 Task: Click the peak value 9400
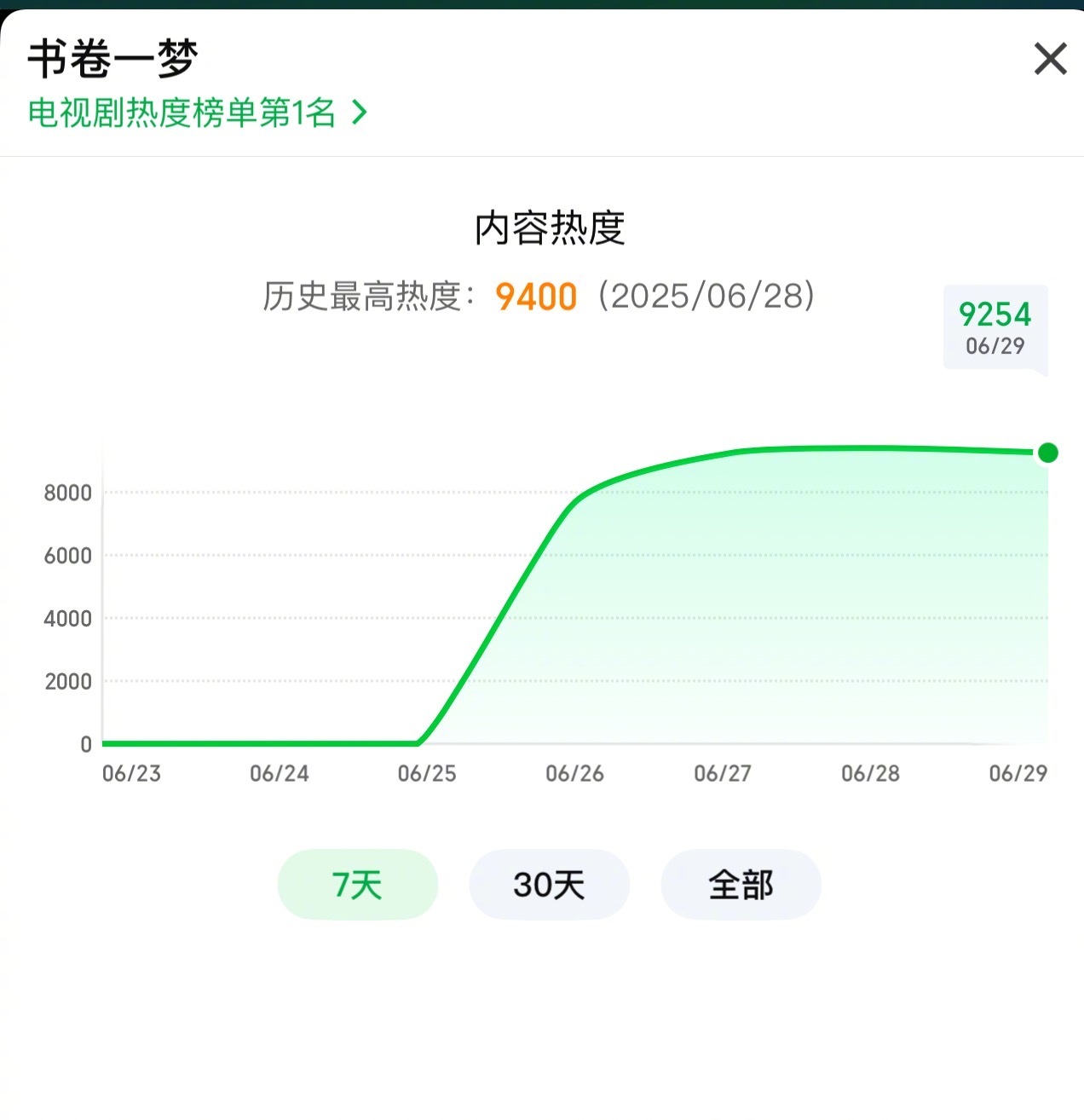tap(536, 297)
